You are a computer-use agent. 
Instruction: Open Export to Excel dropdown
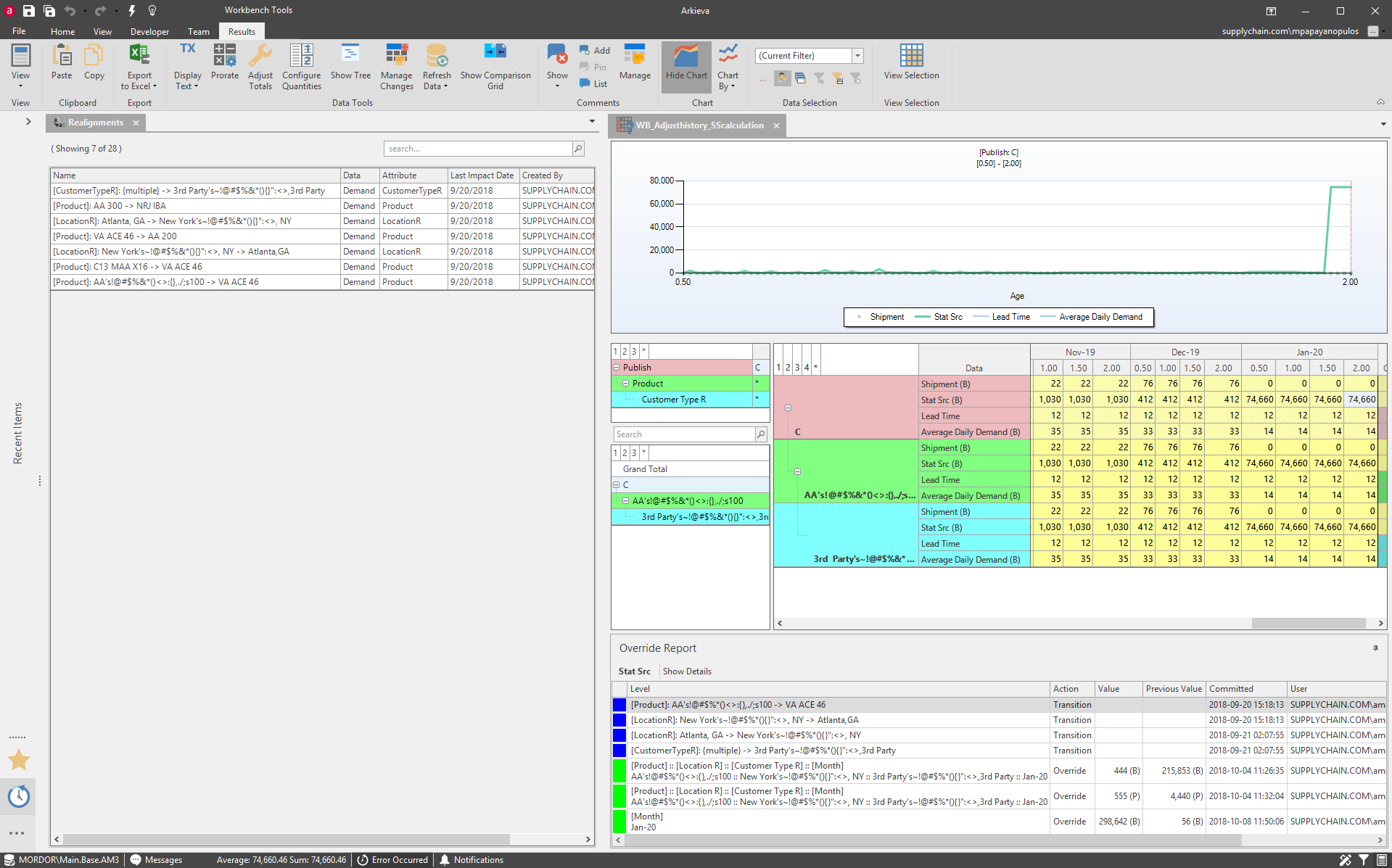point(139,67)
